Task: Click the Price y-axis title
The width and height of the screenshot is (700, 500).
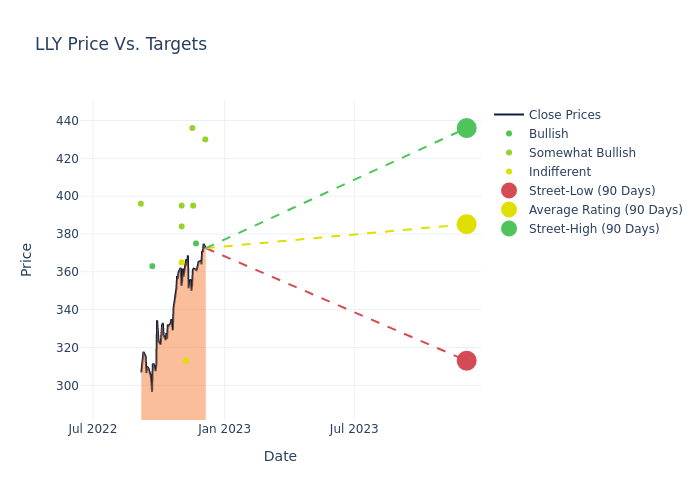Action: click(26, 259)
